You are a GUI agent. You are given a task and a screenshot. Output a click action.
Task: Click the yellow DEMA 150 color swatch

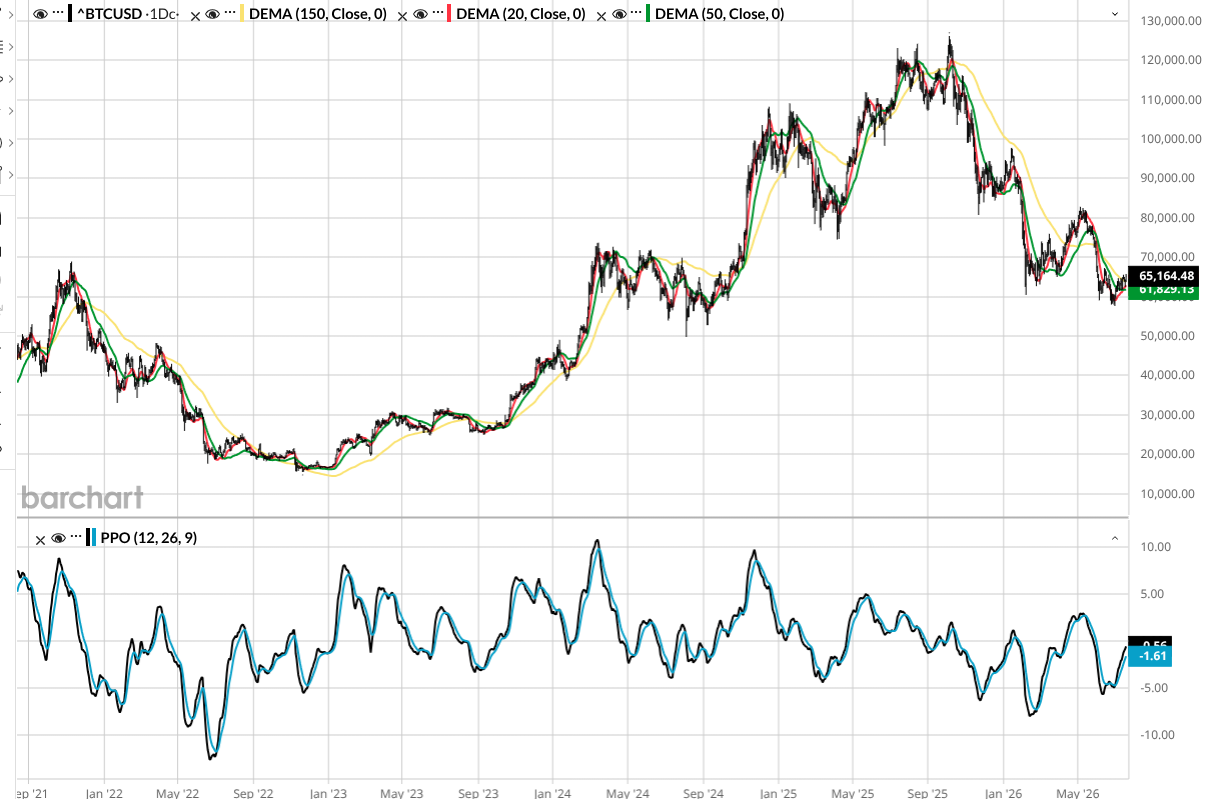click(242, 14)
